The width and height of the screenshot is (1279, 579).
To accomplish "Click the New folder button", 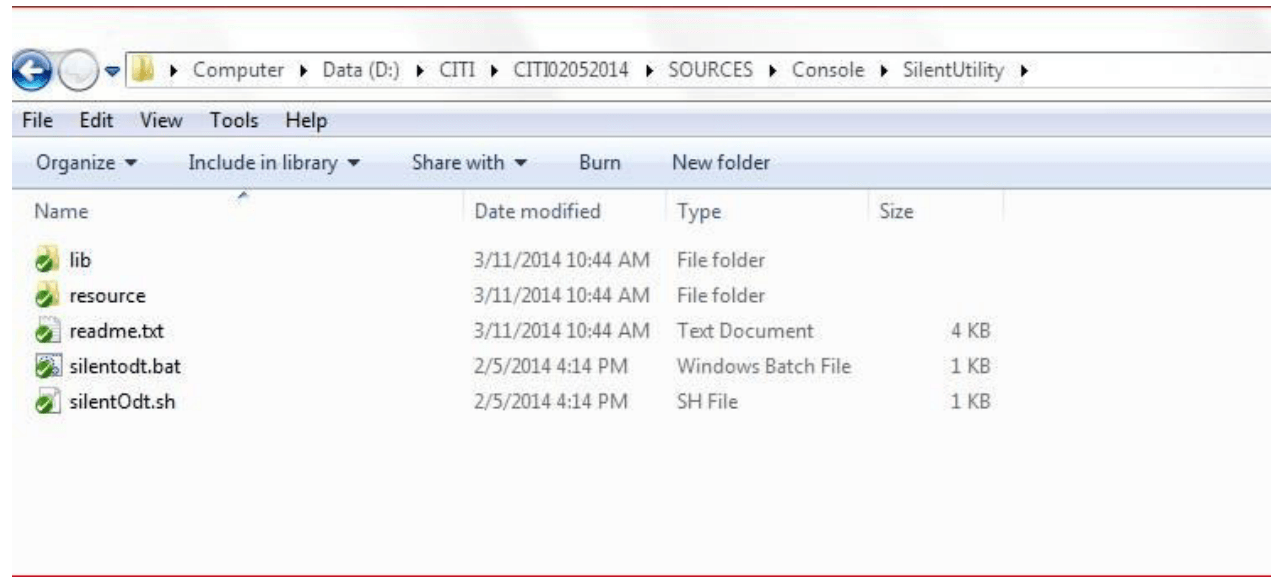I will click(721, 162).
